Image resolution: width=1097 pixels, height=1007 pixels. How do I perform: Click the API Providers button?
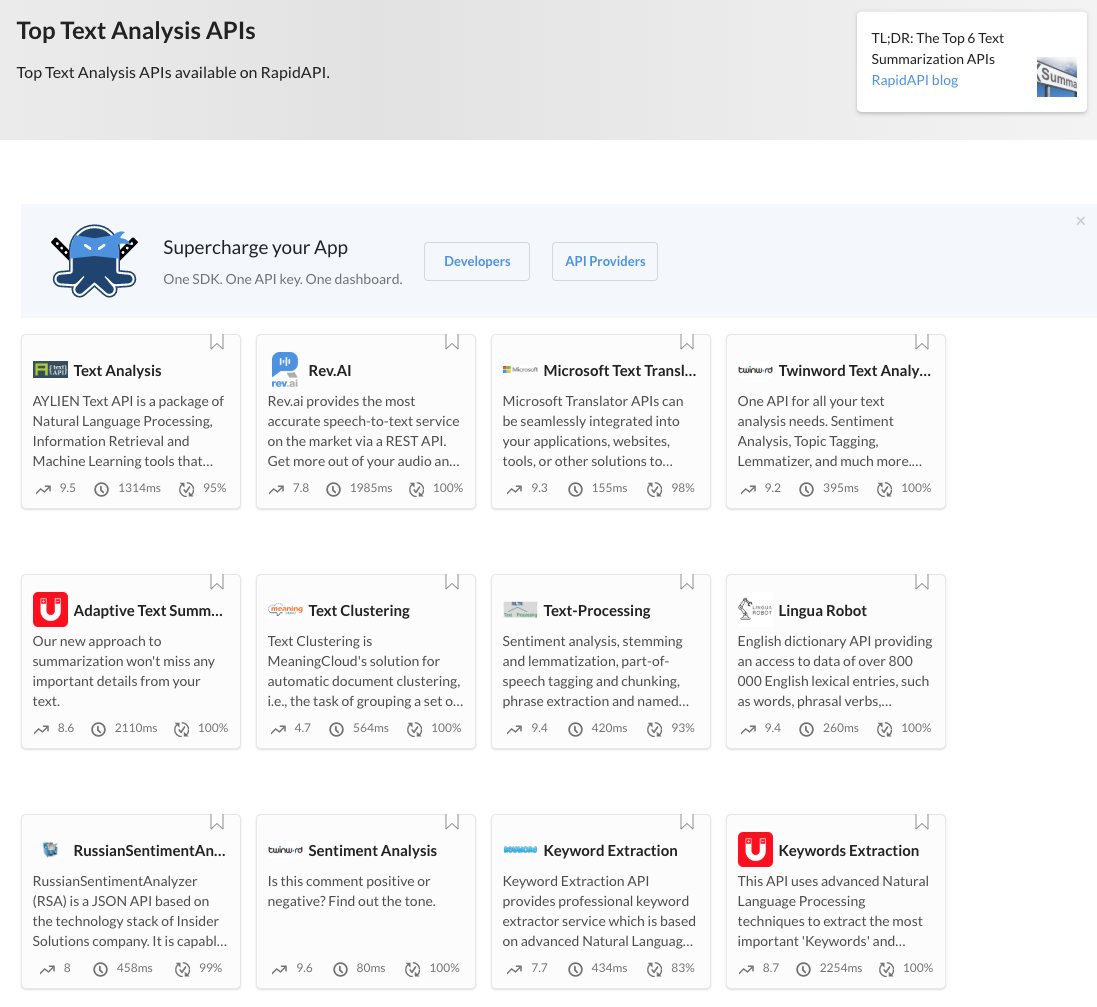tap(604, 261)
